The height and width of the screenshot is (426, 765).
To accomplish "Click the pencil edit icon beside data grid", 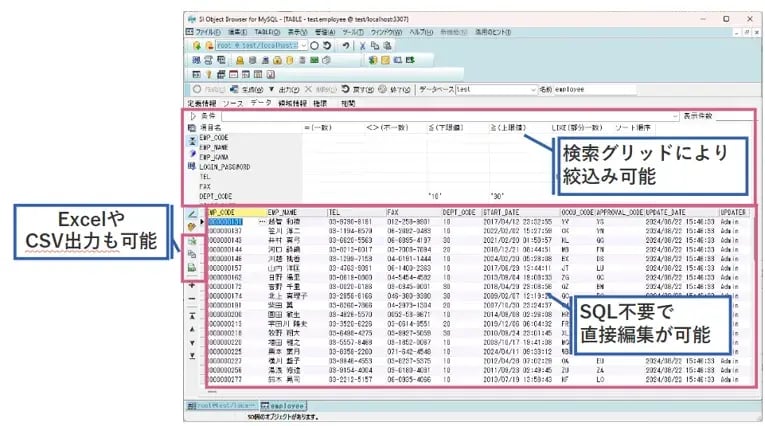I will click(191, 215).
